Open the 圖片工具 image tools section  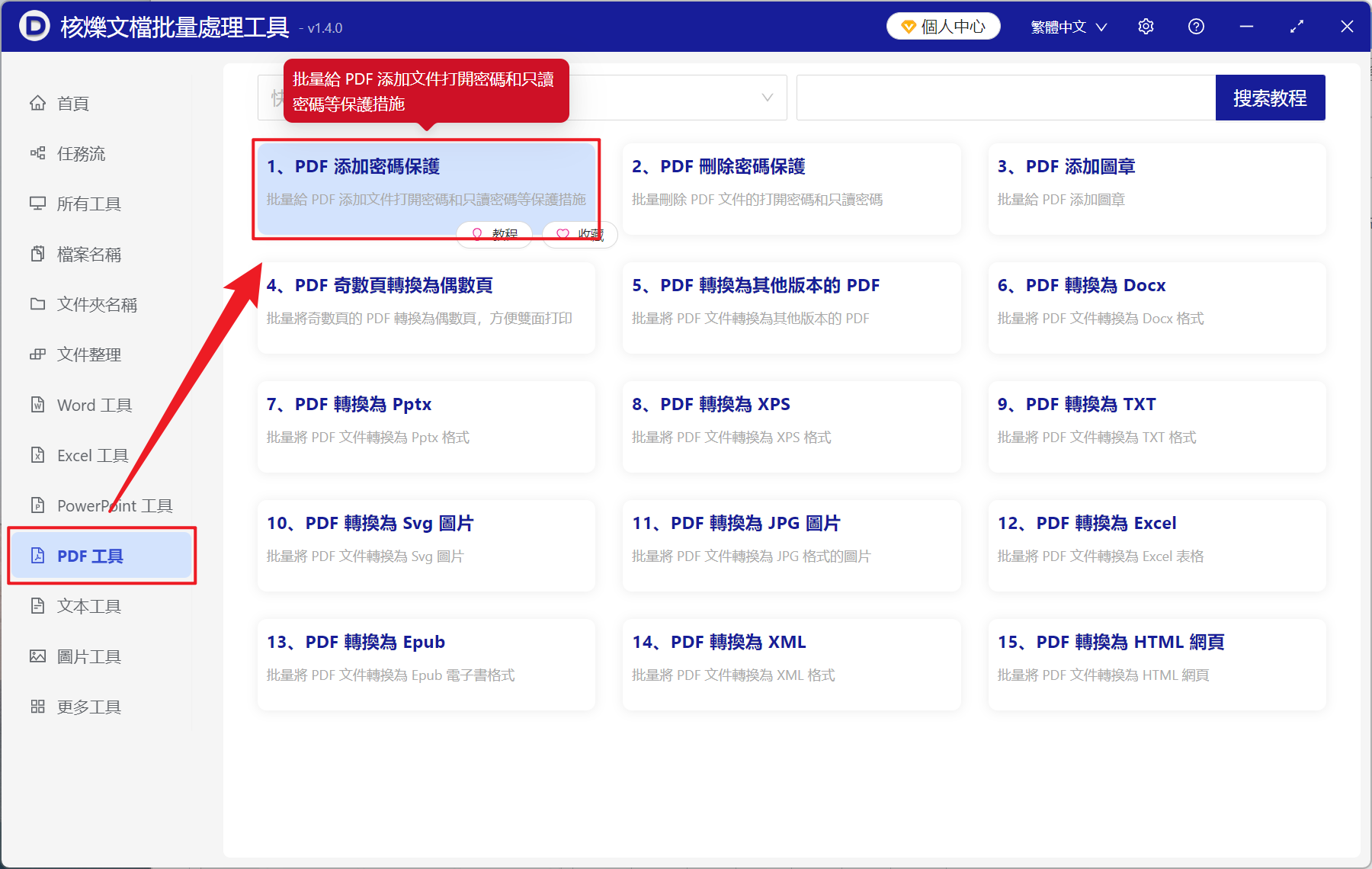pyautogui.click(x=88, y=656)
